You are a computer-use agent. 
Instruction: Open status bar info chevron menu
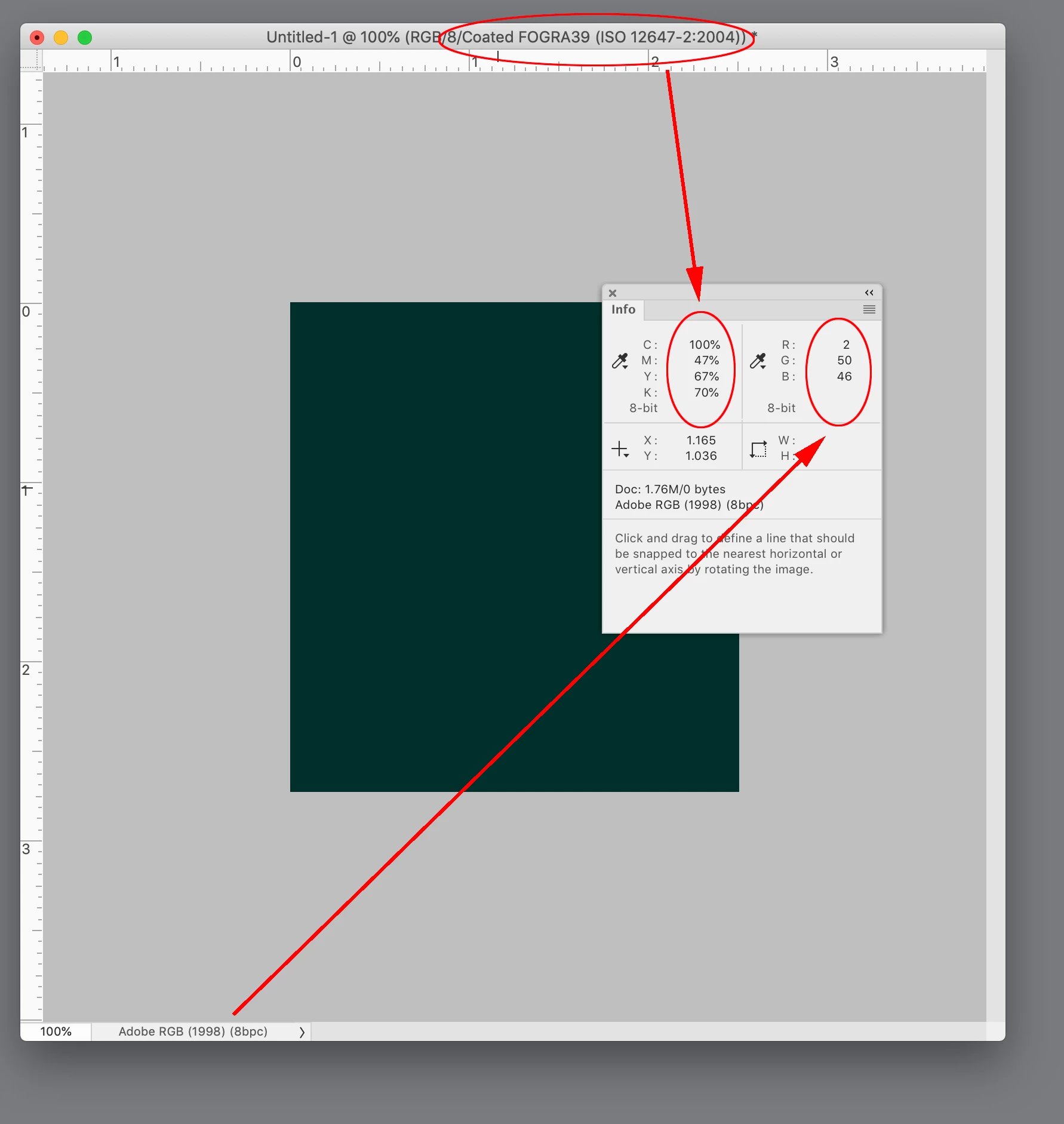tap(302, 1032)
